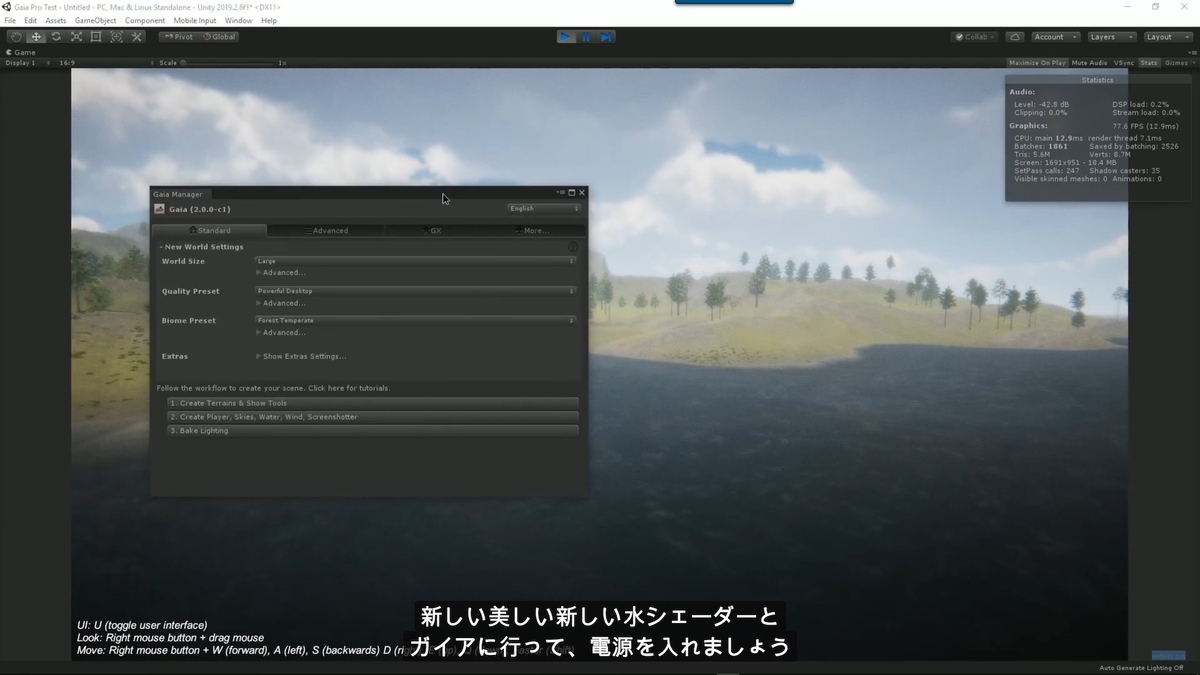Collapse the New World Settings section
The width and height of the screenshot is (1200, 675).
[201, 247]
